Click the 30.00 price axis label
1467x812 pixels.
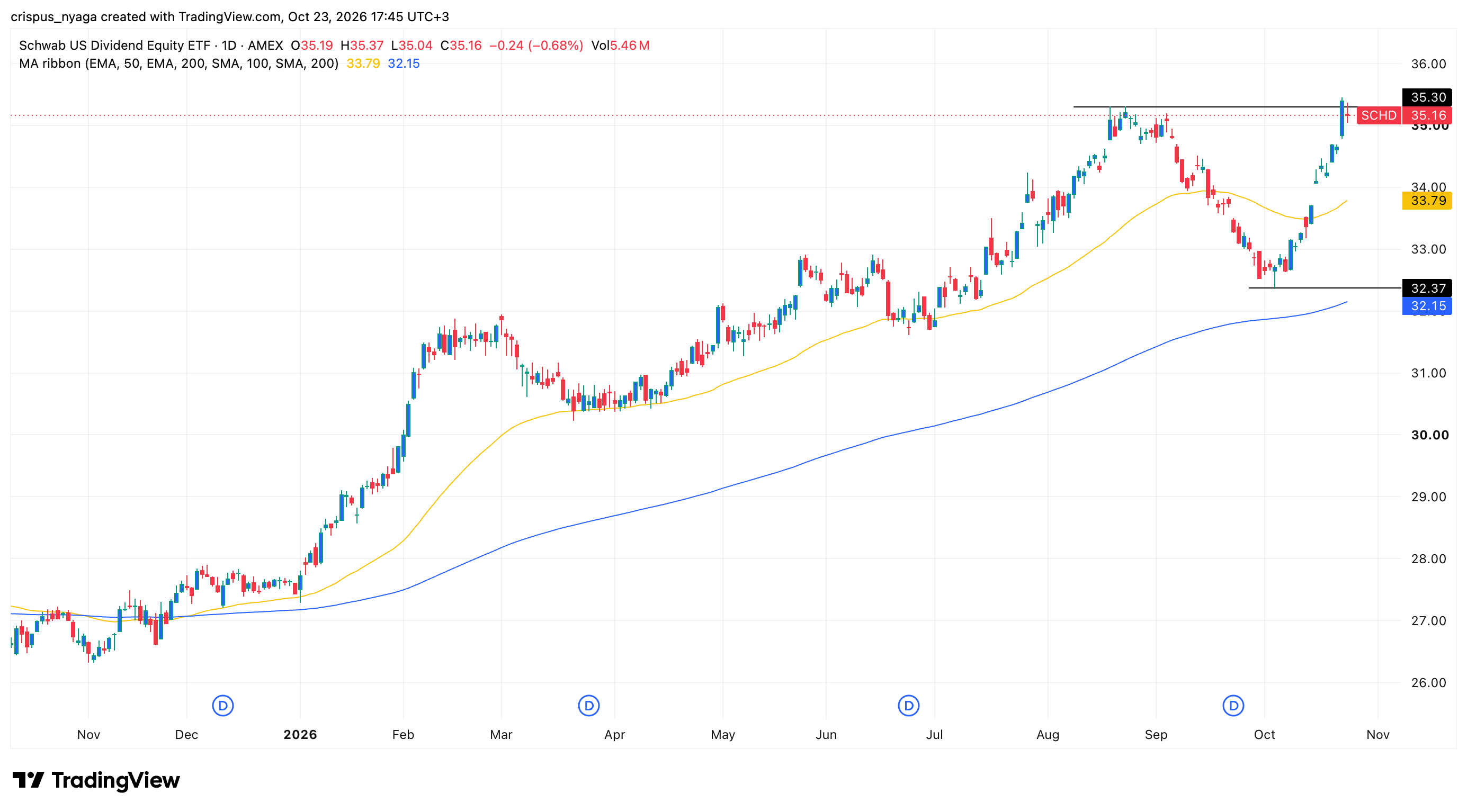click(x=1429, y=435)
